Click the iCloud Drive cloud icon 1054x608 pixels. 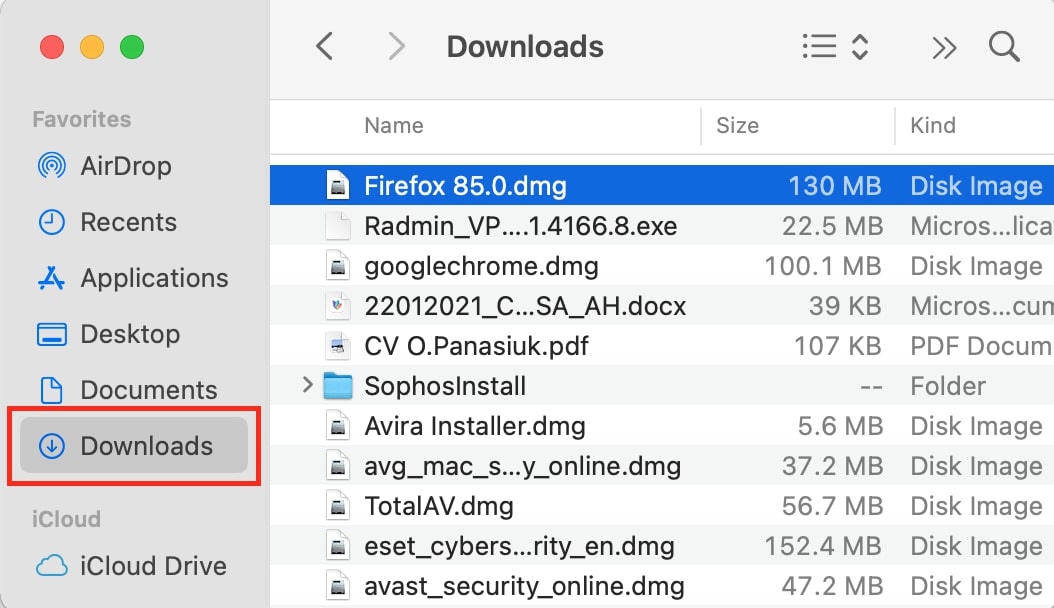pyautogui.click(x=52, y=566)
